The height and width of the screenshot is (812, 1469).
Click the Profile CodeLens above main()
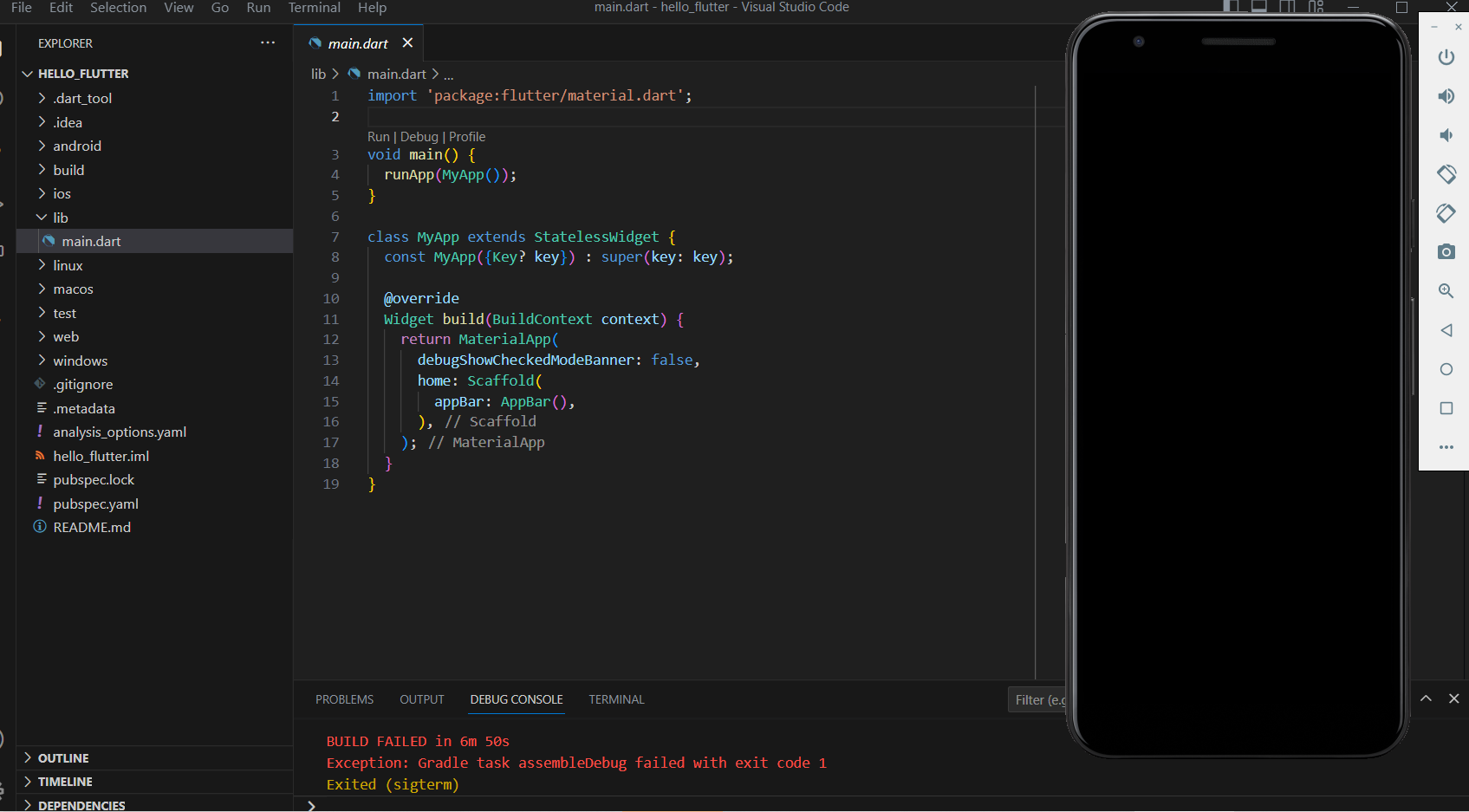point(467,137)
